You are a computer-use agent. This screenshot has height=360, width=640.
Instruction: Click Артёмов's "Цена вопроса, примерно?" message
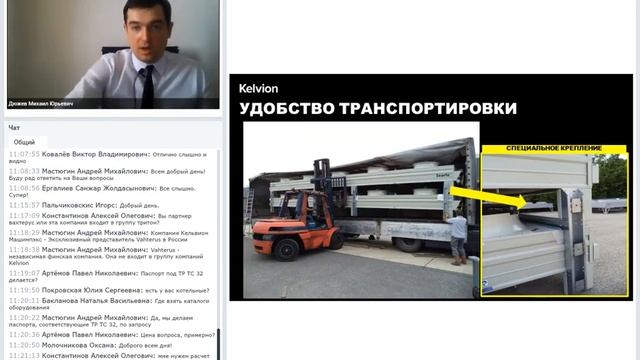[112, 335]
